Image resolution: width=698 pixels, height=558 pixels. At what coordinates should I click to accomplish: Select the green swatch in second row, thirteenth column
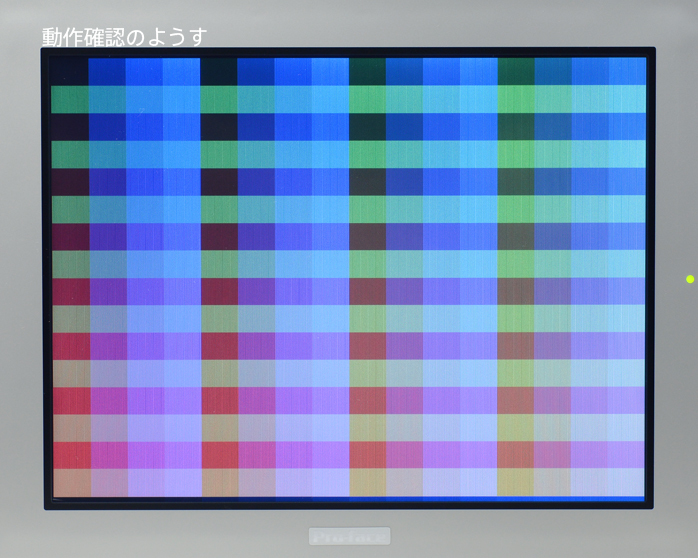pyautogui.click(x=516, y=99)
